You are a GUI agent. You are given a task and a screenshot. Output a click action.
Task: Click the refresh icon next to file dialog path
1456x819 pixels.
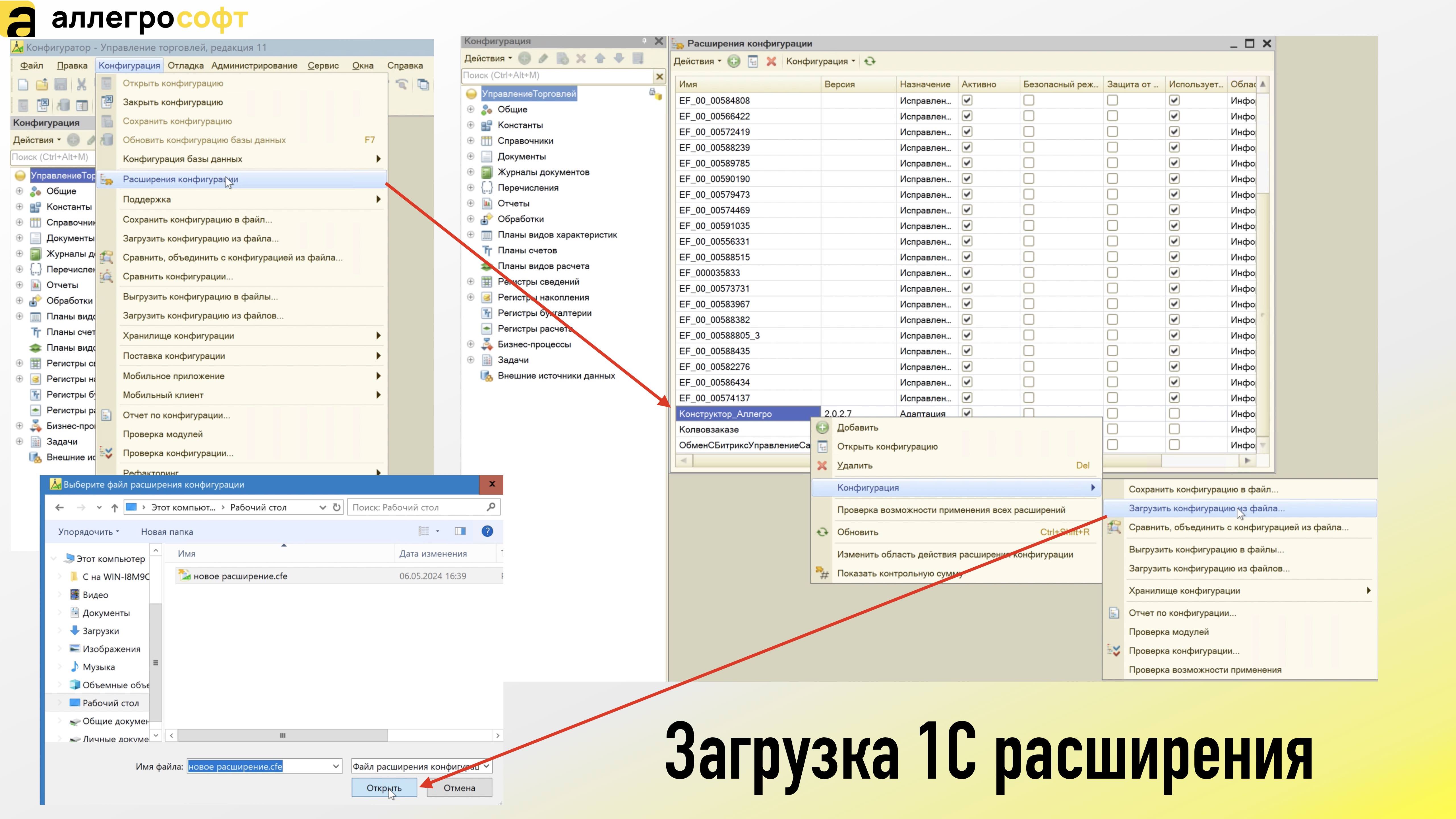[337, 508]
